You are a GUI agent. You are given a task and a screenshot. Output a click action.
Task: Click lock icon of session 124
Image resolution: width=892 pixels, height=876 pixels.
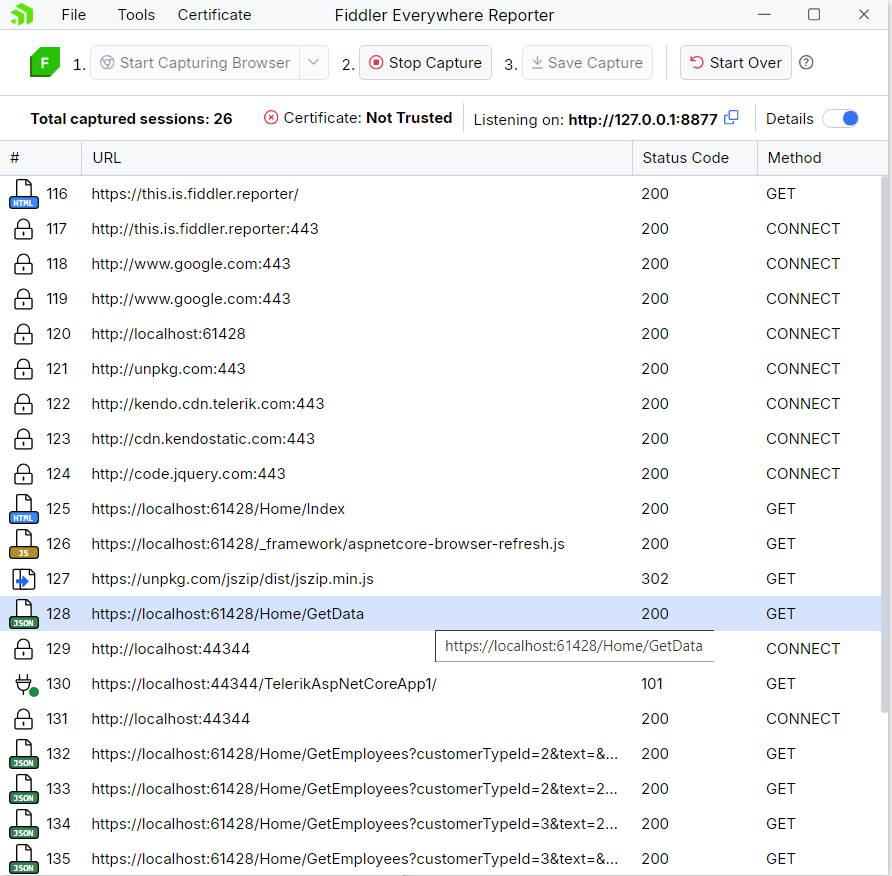coord(23,474)
